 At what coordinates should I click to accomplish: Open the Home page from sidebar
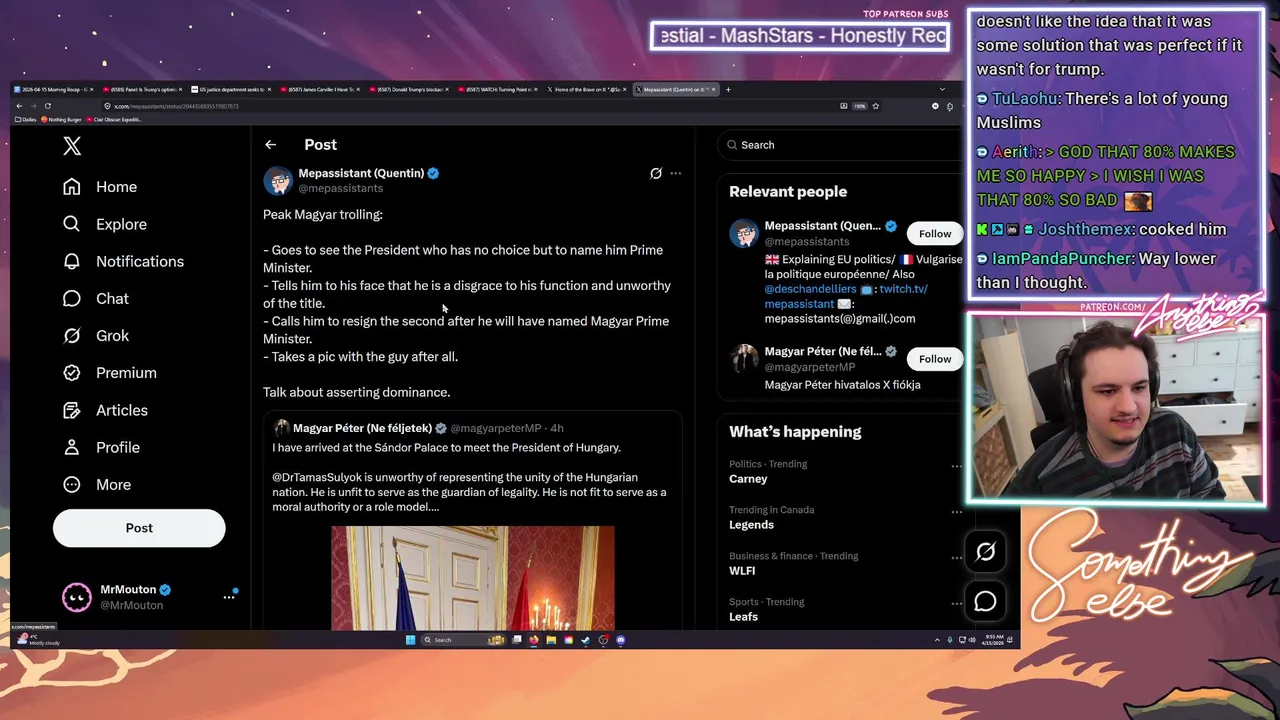100,187
